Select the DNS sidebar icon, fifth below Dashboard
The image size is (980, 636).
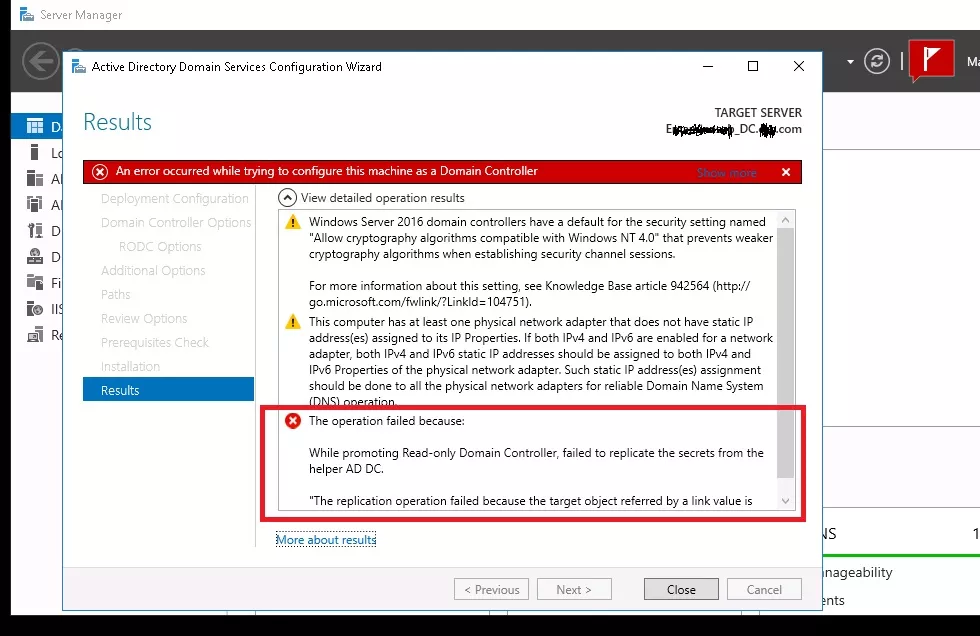[35, 257]
